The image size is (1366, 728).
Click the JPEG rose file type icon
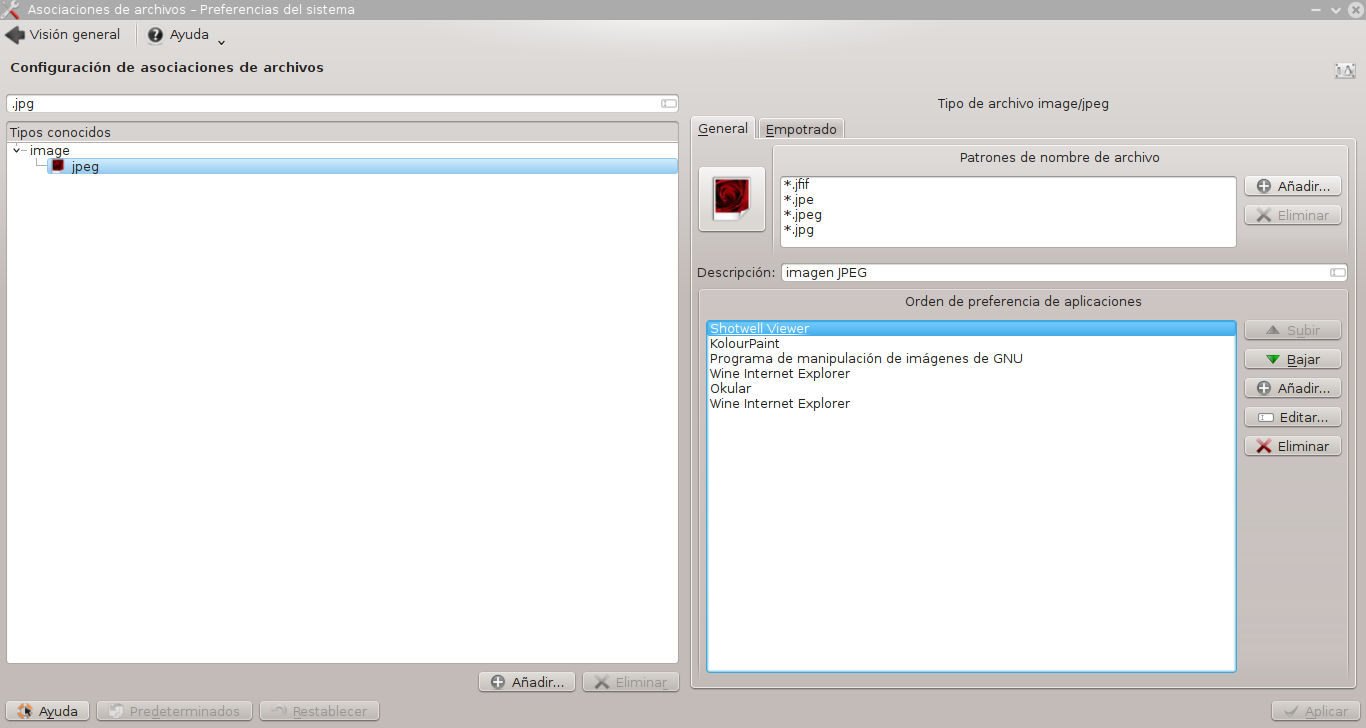tap(731, 198)
